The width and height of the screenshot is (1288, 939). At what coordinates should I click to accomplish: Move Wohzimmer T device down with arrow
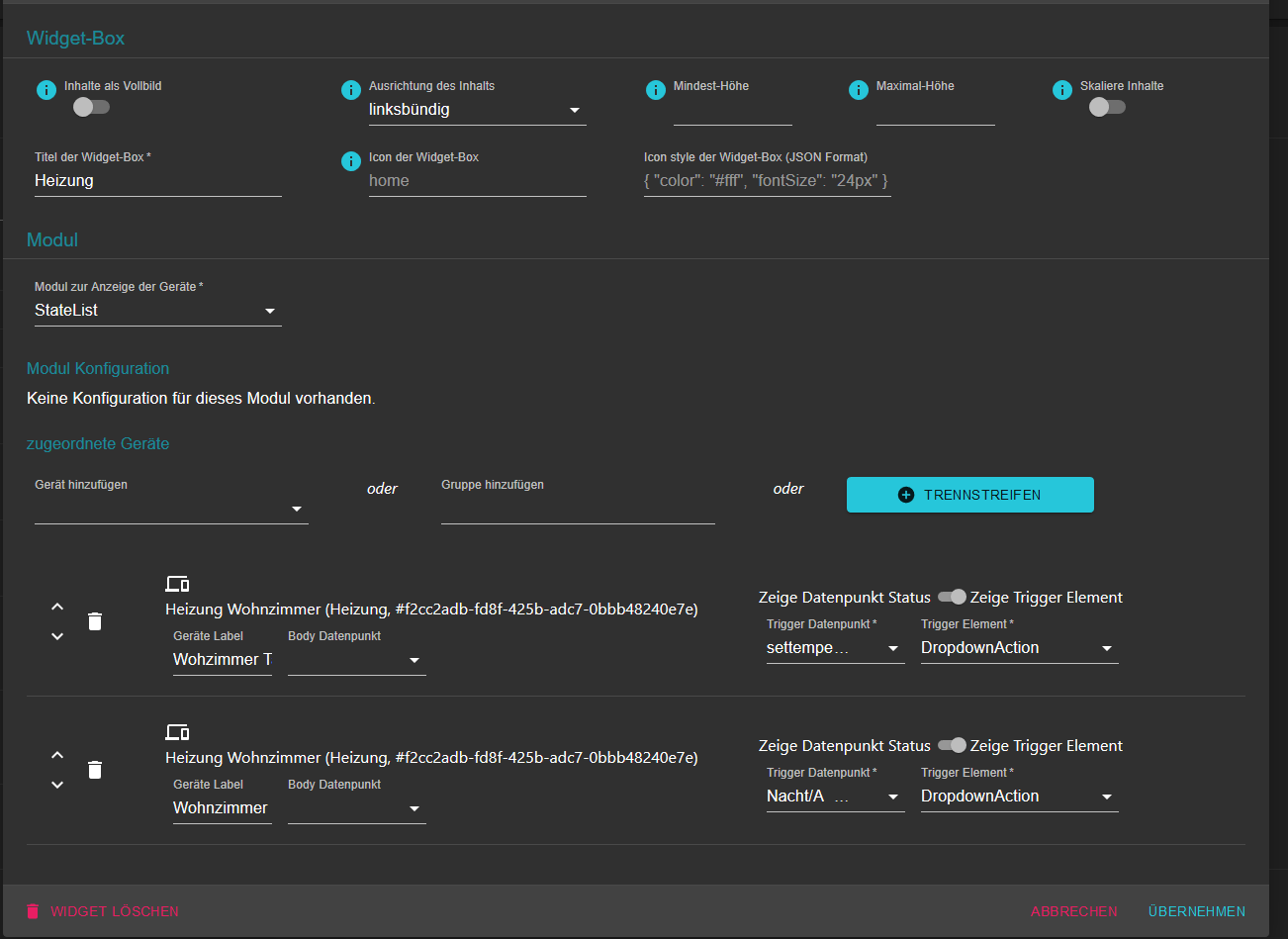point(57,636)
